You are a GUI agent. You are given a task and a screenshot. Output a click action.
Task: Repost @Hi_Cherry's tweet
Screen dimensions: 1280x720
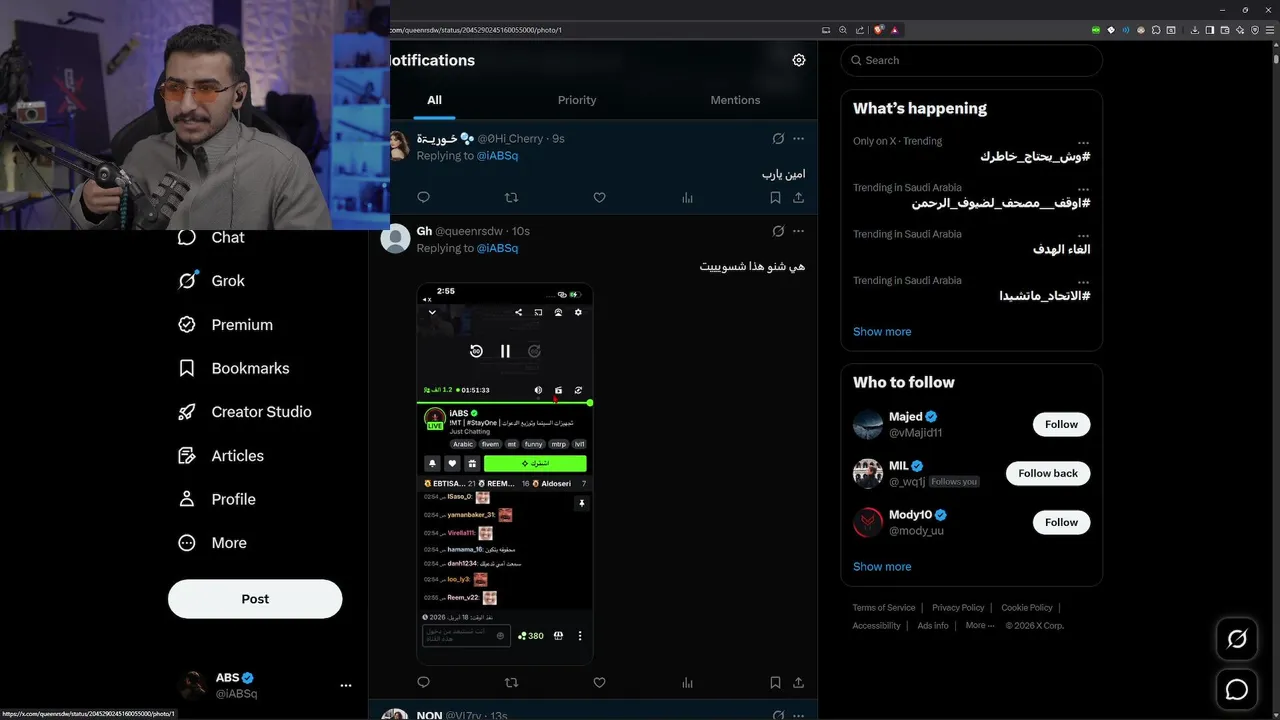click(x=511, y=198)
